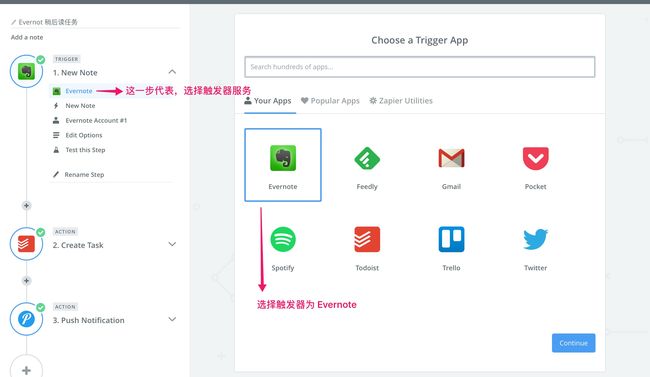Image resolution: width=650 pixels, height=377 pixels.
Task: Switch to the Your Apps tab
Action: pos(268,101)
